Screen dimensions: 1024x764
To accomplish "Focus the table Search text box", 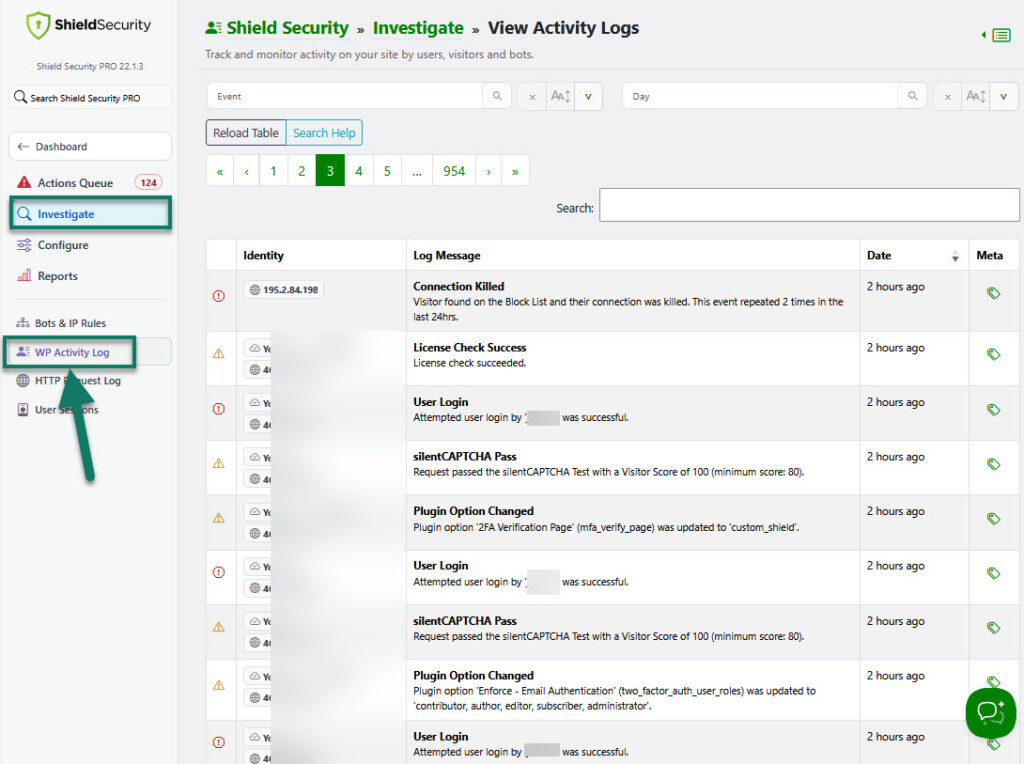I will (x=809, y=205).
